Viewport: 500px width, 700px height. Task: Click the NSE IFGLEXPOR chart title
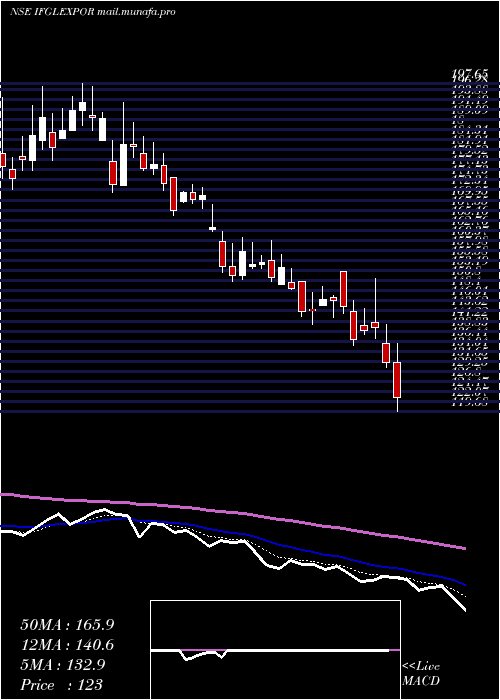pyautogui.click(x=92, y=12)
